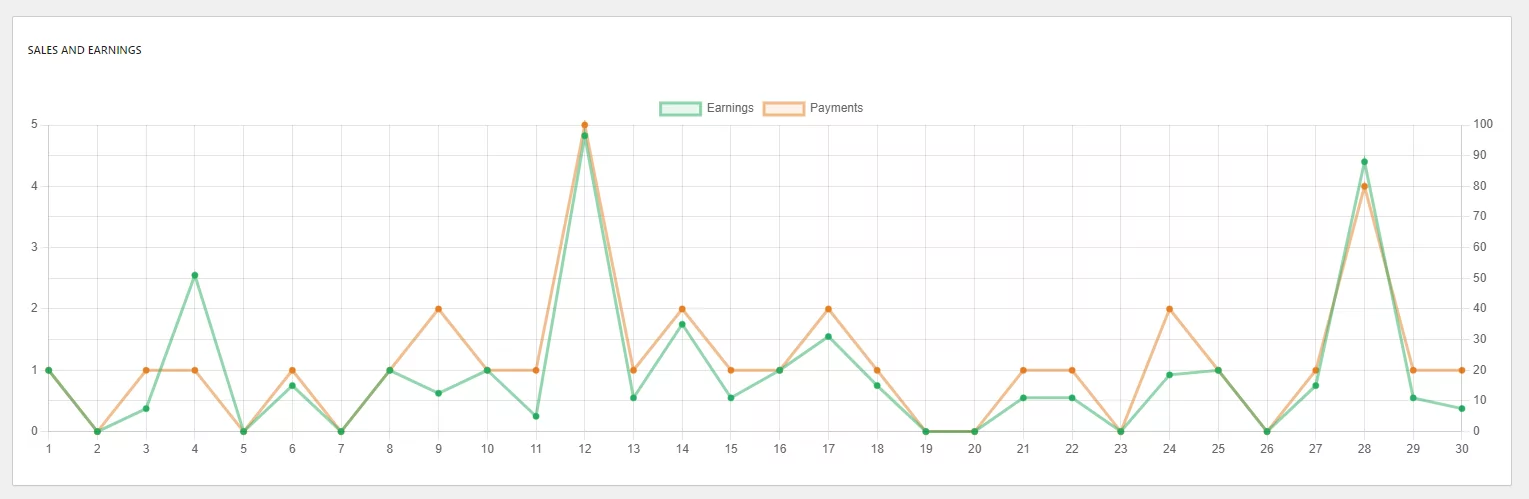
Task: Toggle the Earnings series via legend label
Action: click(x=730, y=108)
